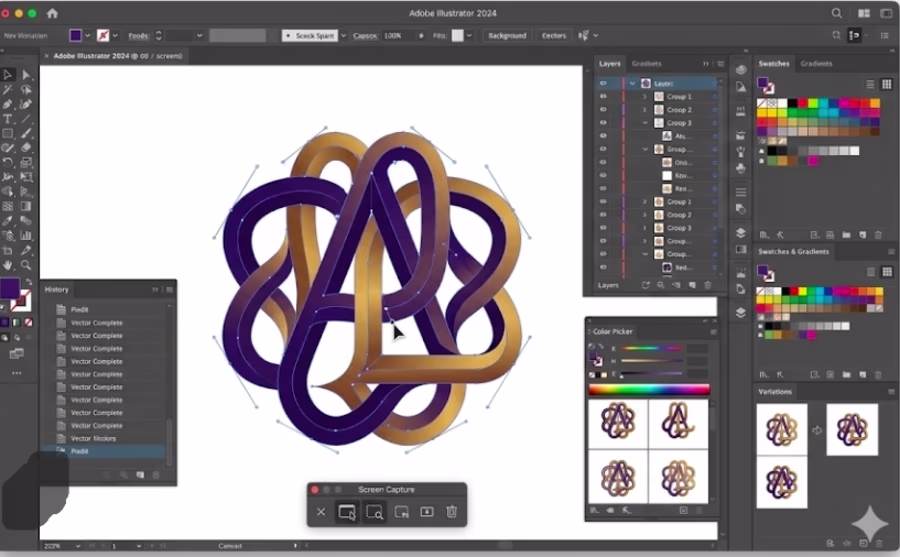Open search magnifier in title bar
Viewport: 900px width, 557px height.
[x=837, y=13]
